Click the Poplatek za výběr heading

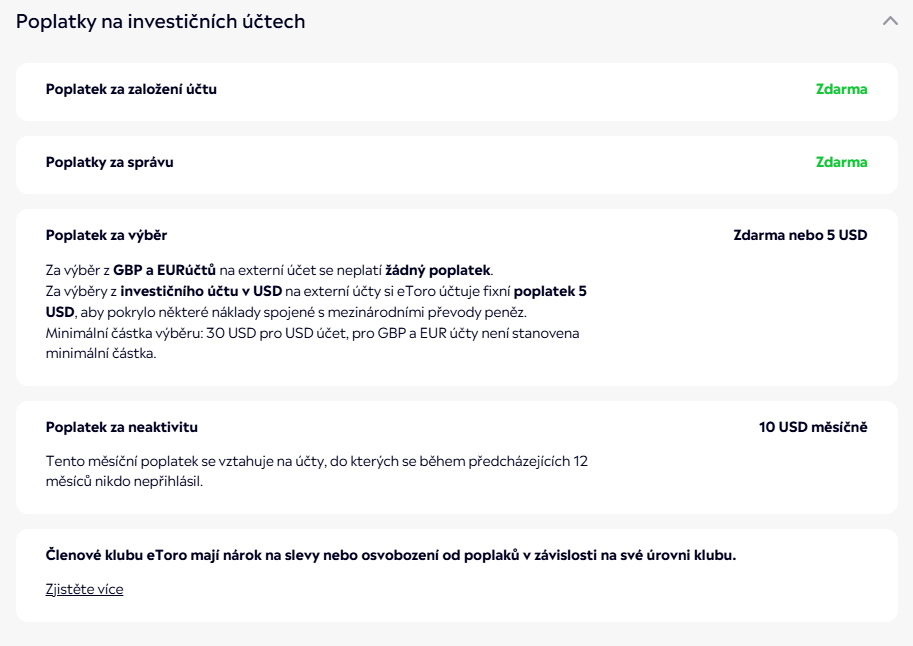click(106, 235)
